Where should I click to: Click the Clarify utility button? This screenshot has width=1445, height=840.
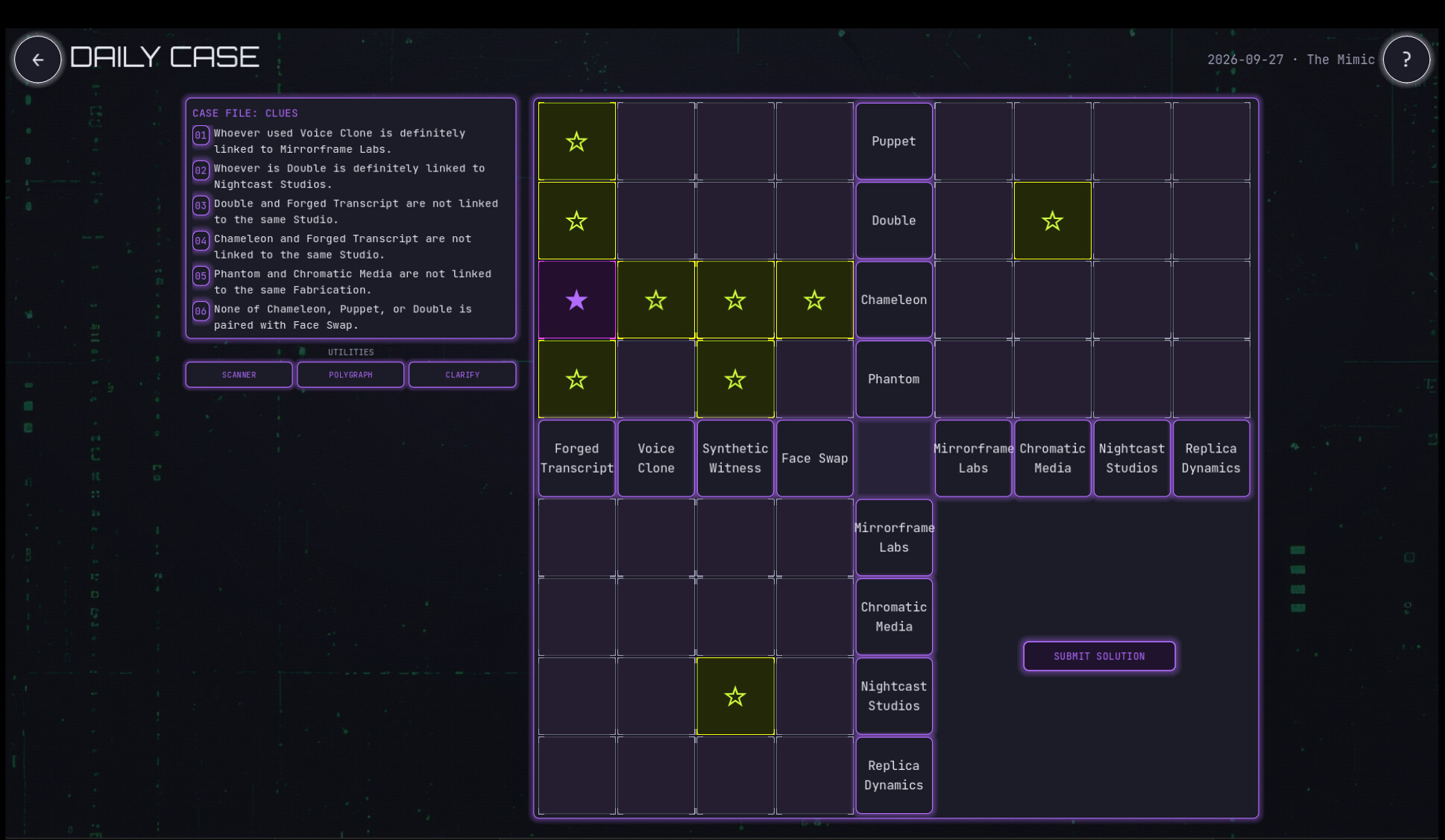tap(462, 375)
